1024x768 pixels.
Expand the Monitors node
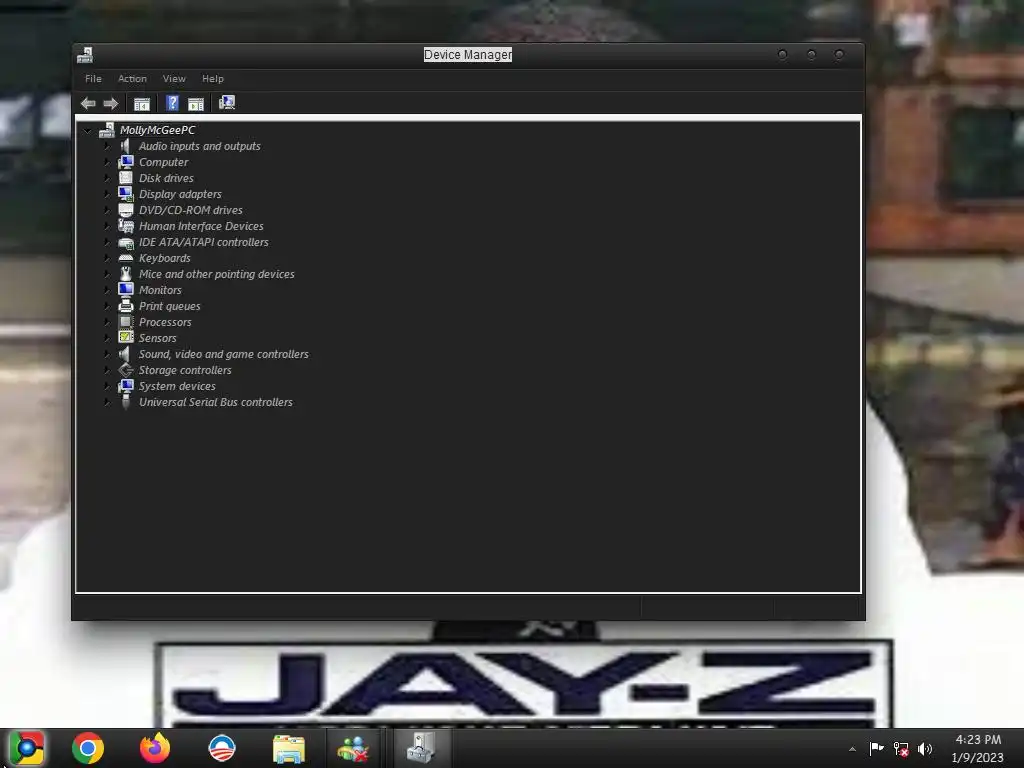(x=107, y=290)
